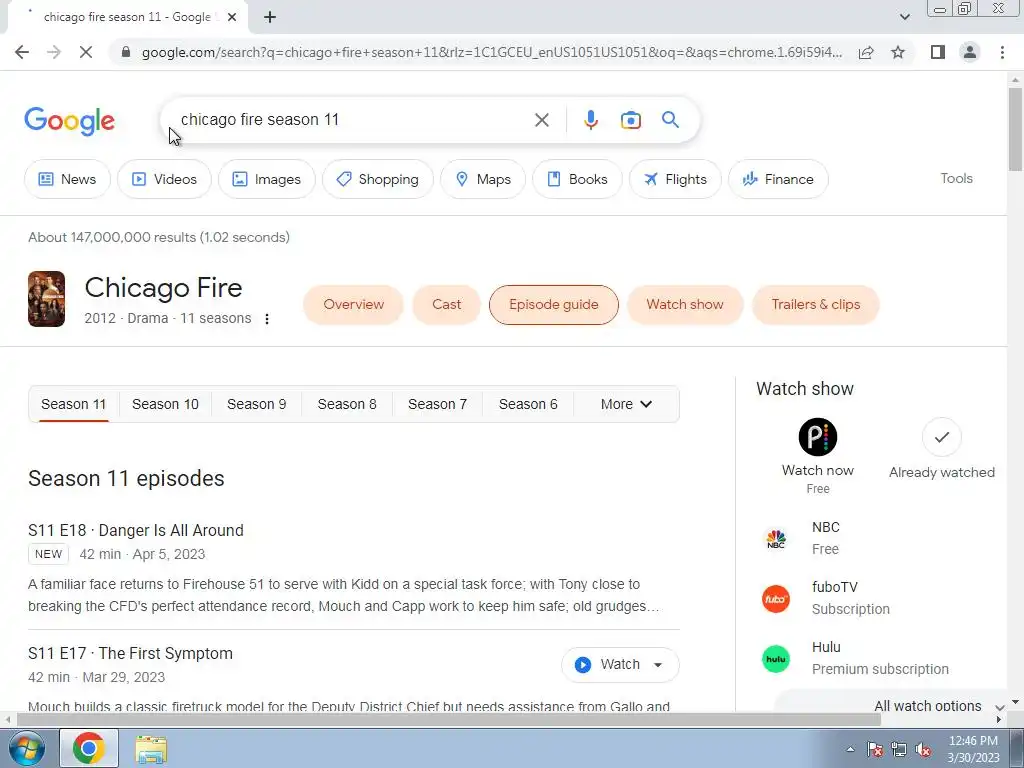Filter results by Shopping

(377, 179)
